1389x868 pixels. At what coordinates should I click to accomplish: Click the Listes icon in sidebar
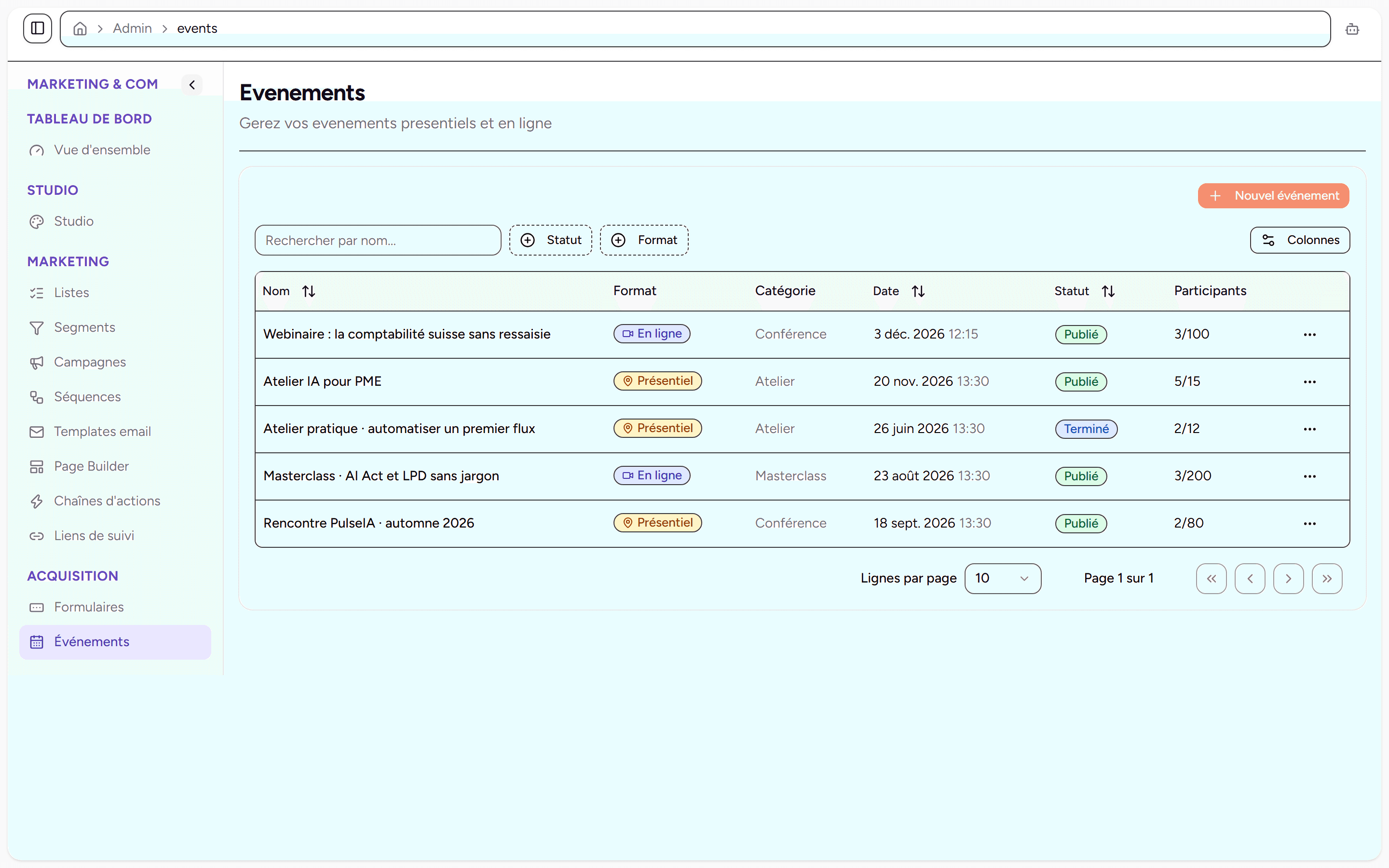click(x=37, y=293)
